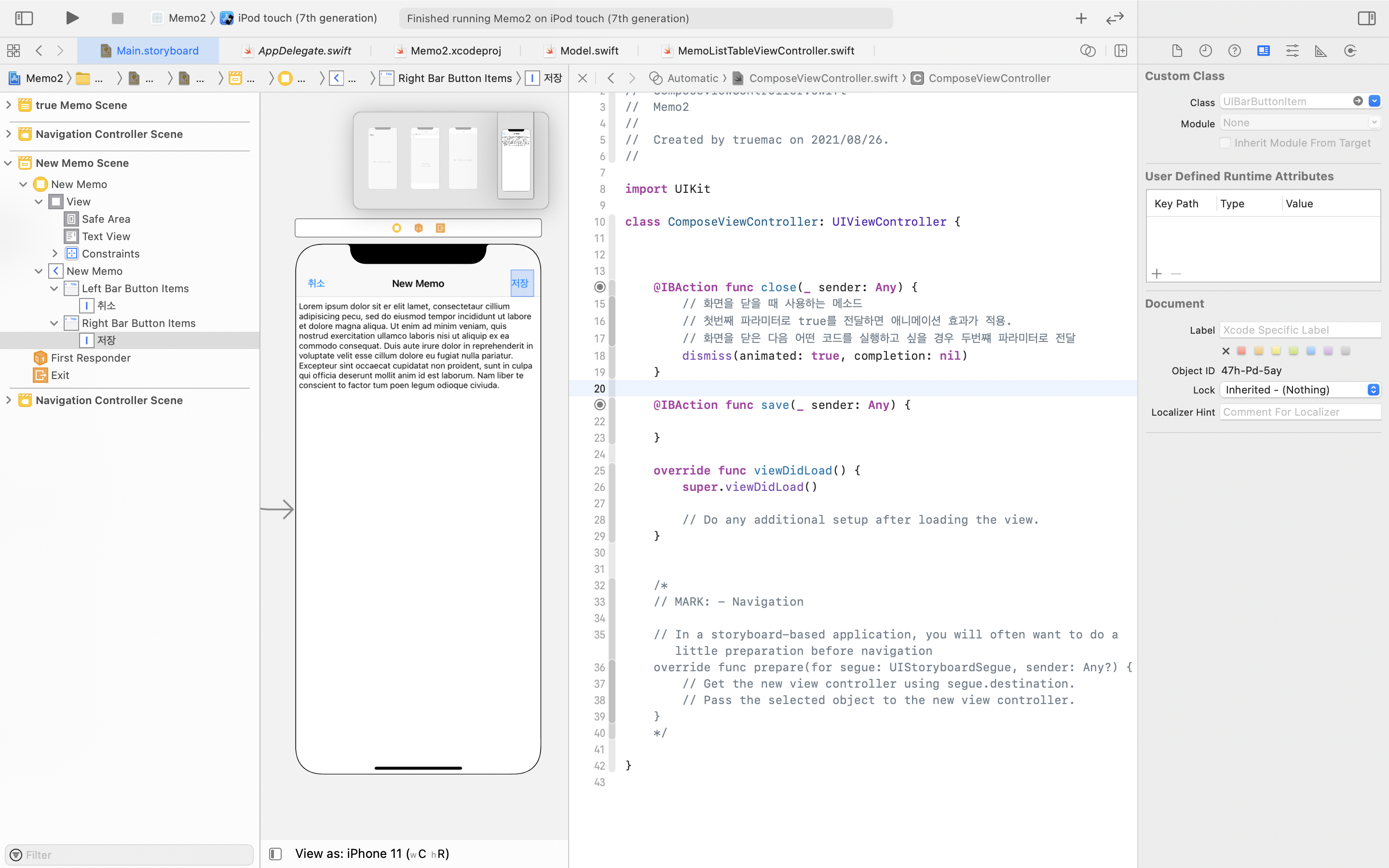Add a runtime attribute with plus
The image size is (1389, 868).
point(1157,273)
